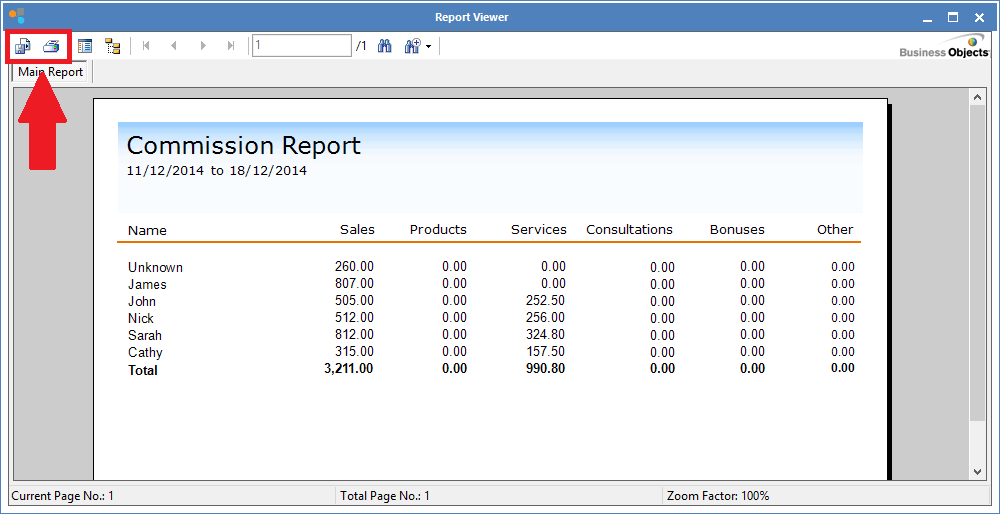Image resolution: width=1000 pixels, height=514 pixels.
Task: Open the zoom dropdown arrow
Action: (428, 46)
